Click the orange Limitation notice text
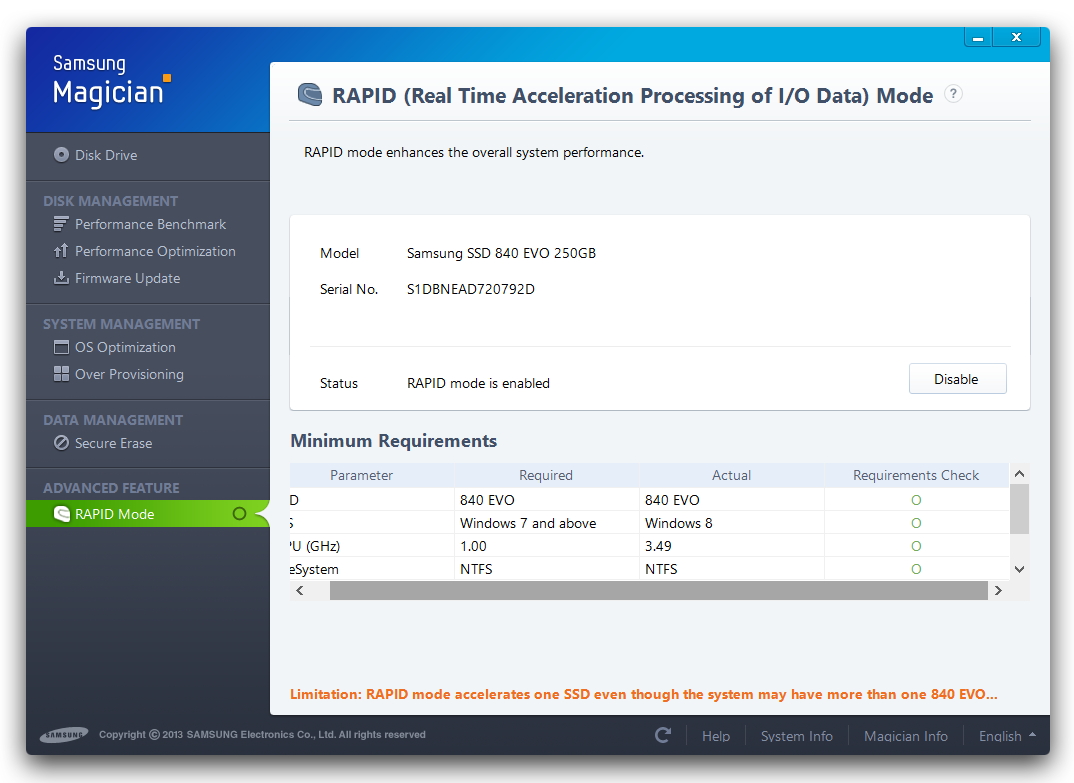 (x=644, y=694)
